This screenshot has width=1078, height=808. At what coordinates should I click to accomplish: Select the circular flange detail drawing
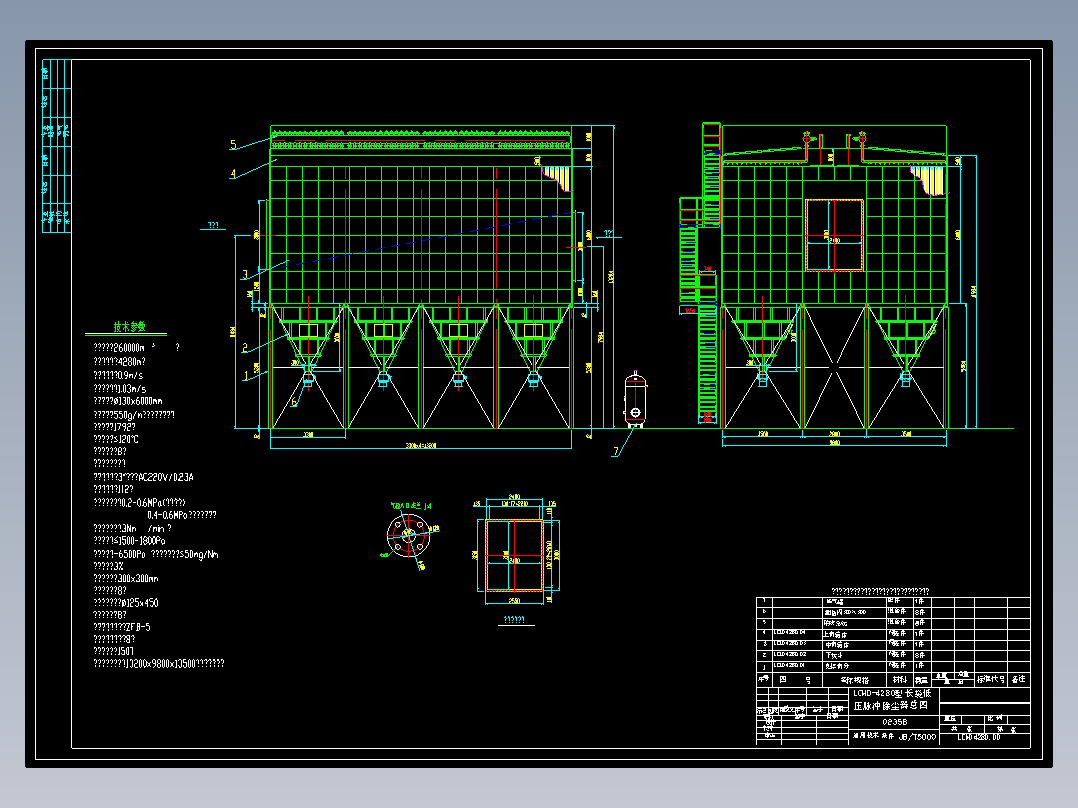409,534
